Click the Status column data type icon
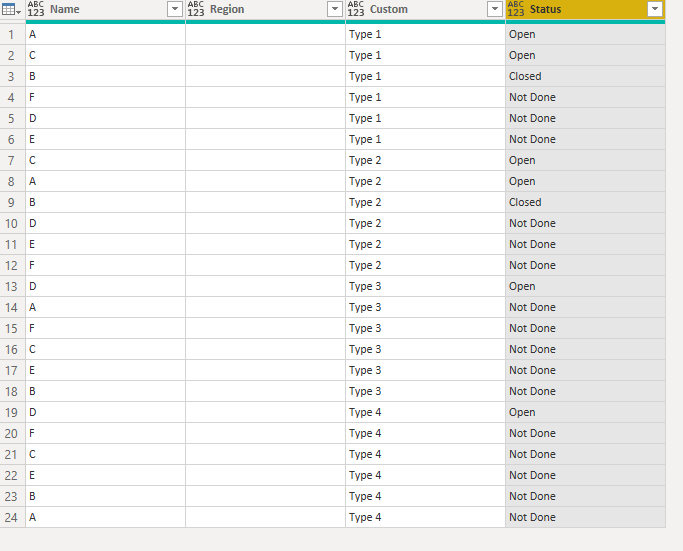 click(x=516, y=9)
